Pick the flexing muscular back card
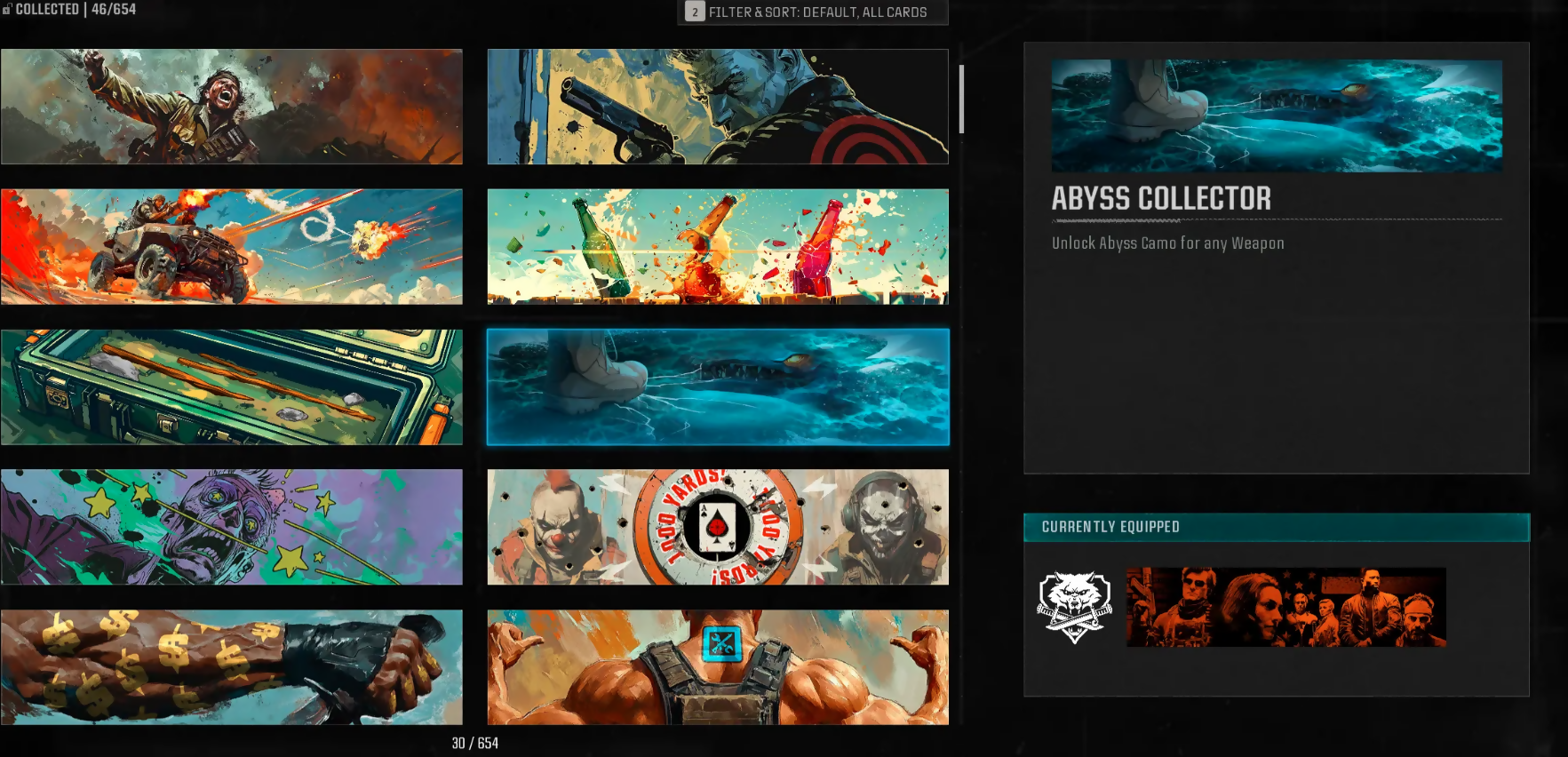The image size is (1568, 757). pyautogui.click(x=717, y=666)
